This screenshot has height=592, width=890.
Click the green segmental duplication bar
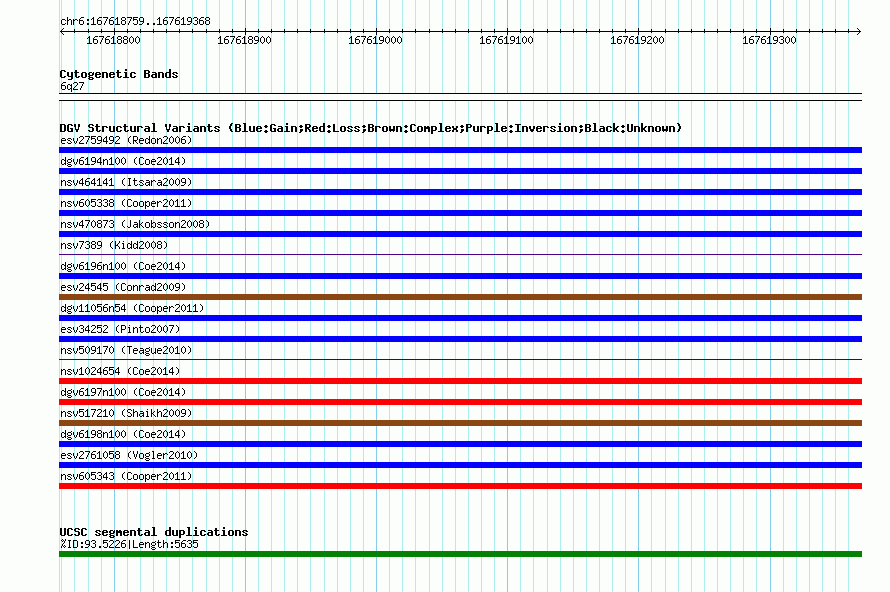click(460, 554)
